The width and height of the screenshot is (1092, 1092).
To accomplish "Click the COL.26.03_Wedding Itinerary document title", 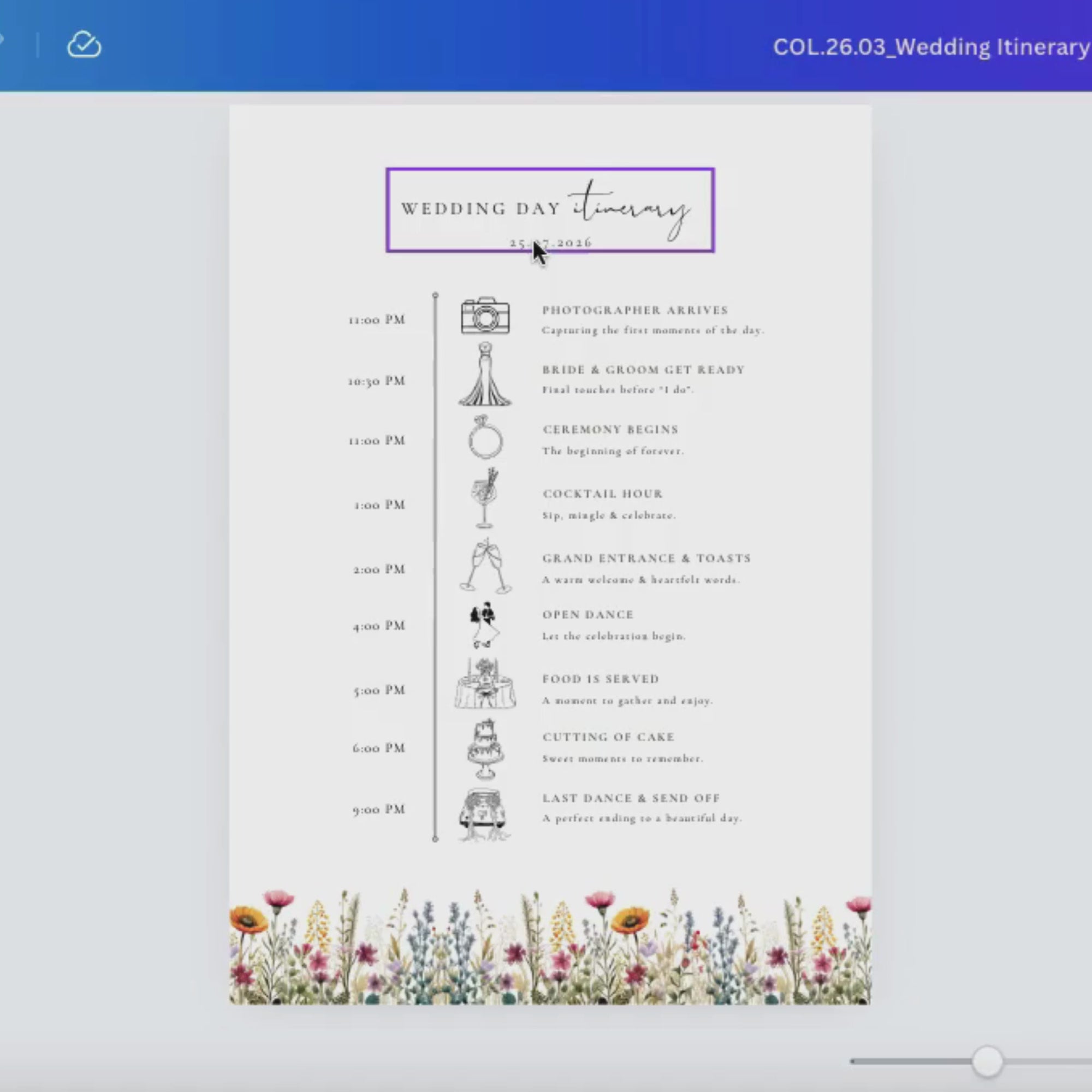I will coord(931,47).
